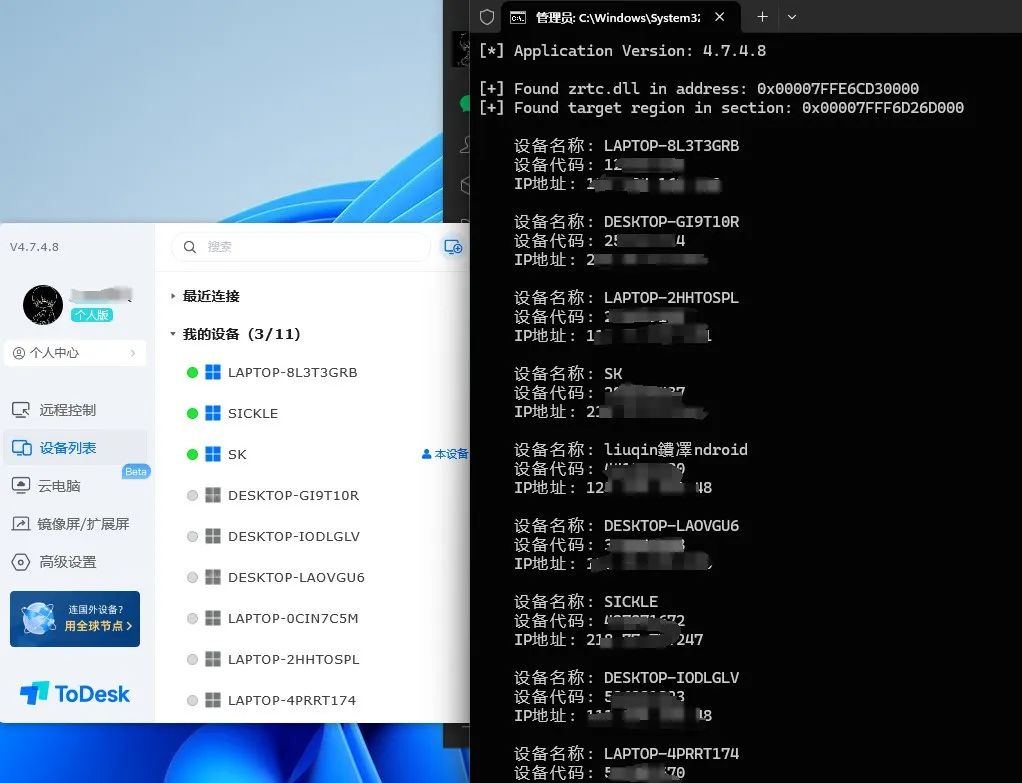Image resolution: width=1022 pixels, height=783 pixels.
Task: Click the 云电脑 cloud screen icon
Action: (21, 486)
